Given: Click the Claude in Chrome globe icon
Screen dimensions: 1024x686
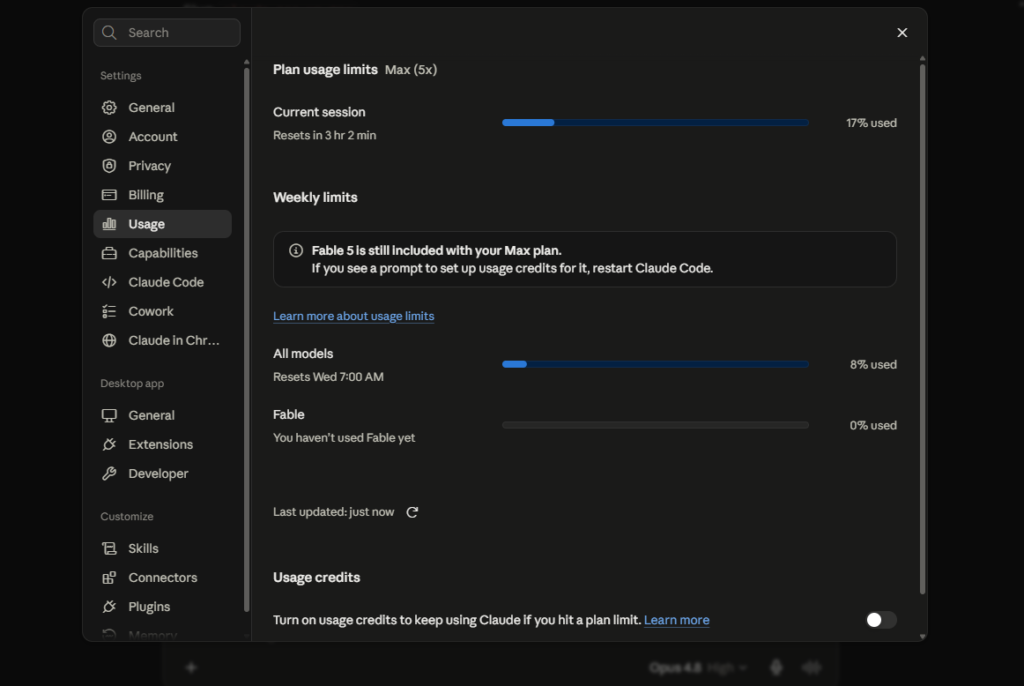Looking at the screenshot, I should point(109,340).
